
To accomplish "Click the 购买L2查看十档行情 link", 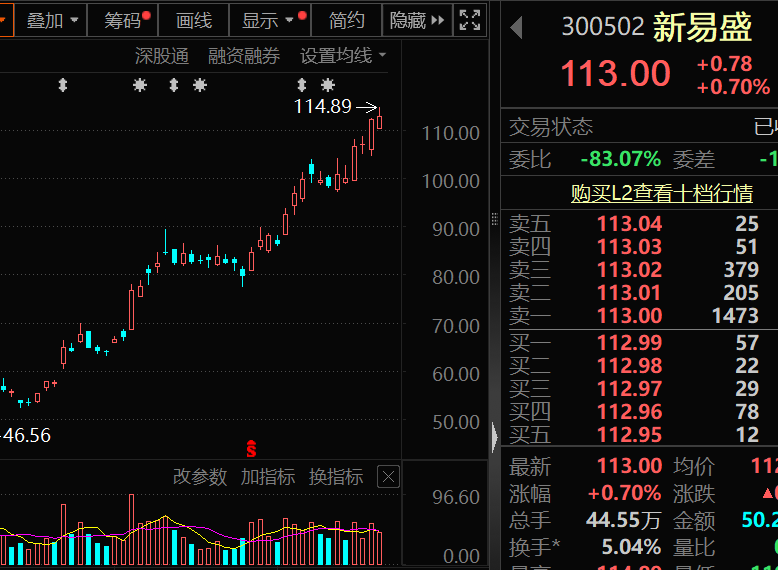I will 661,193.
